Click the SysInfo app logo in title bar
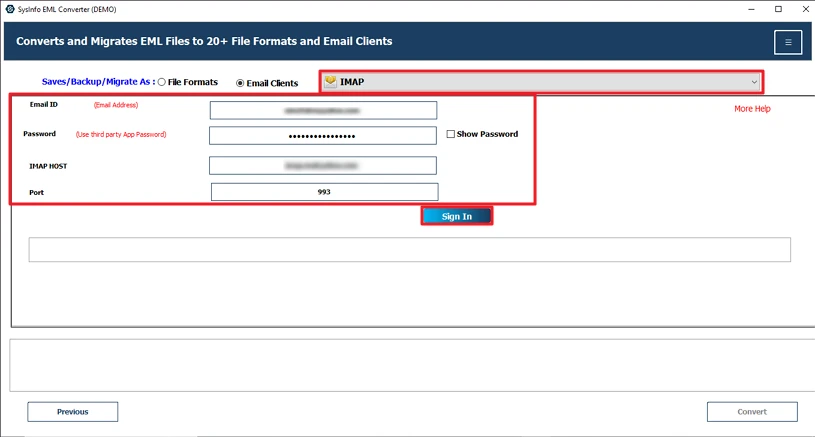Screen dimensions: 815x437 pyautogui.click(x=10, y=9)
